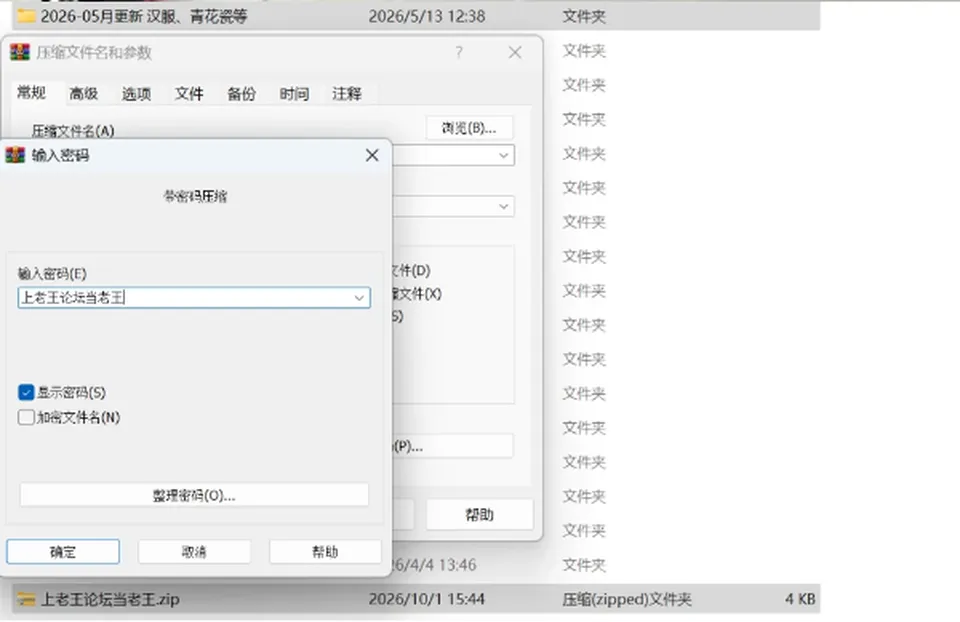The height and width of the screenshot is (622, 960).
Task: Click the date 2026/5/13 12:38
Action: point(427,16)
